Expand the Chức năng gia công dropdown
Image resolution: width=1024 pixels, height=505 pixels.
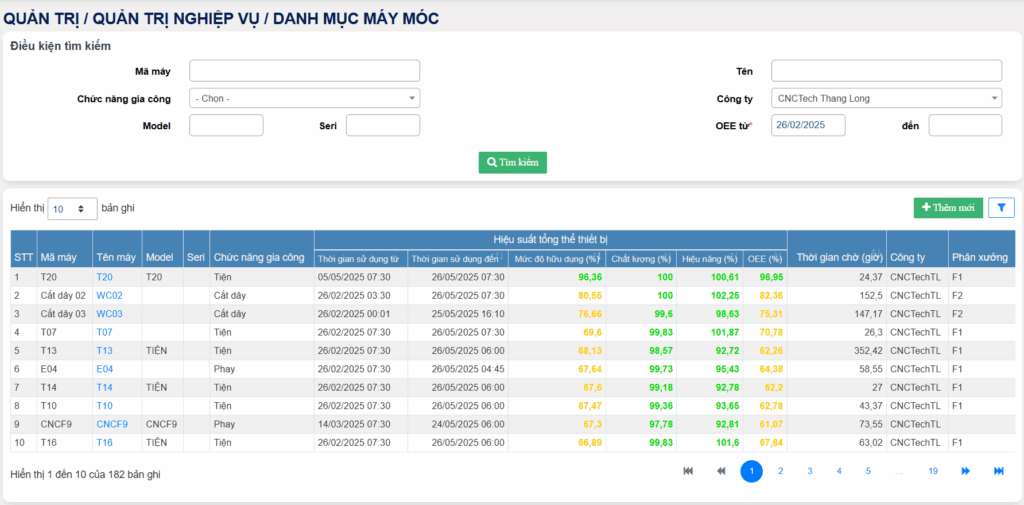pyautogui.click(x=304, y=98)
